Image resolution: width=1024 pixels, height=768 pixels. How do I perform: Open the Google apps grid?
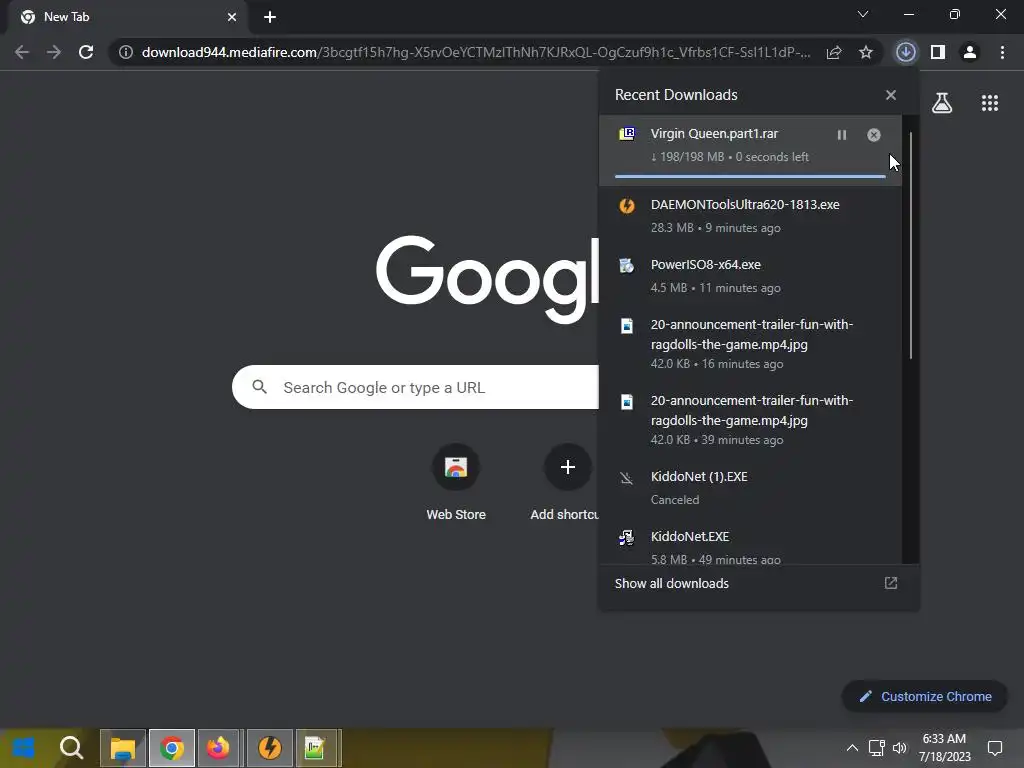[990, 103]
